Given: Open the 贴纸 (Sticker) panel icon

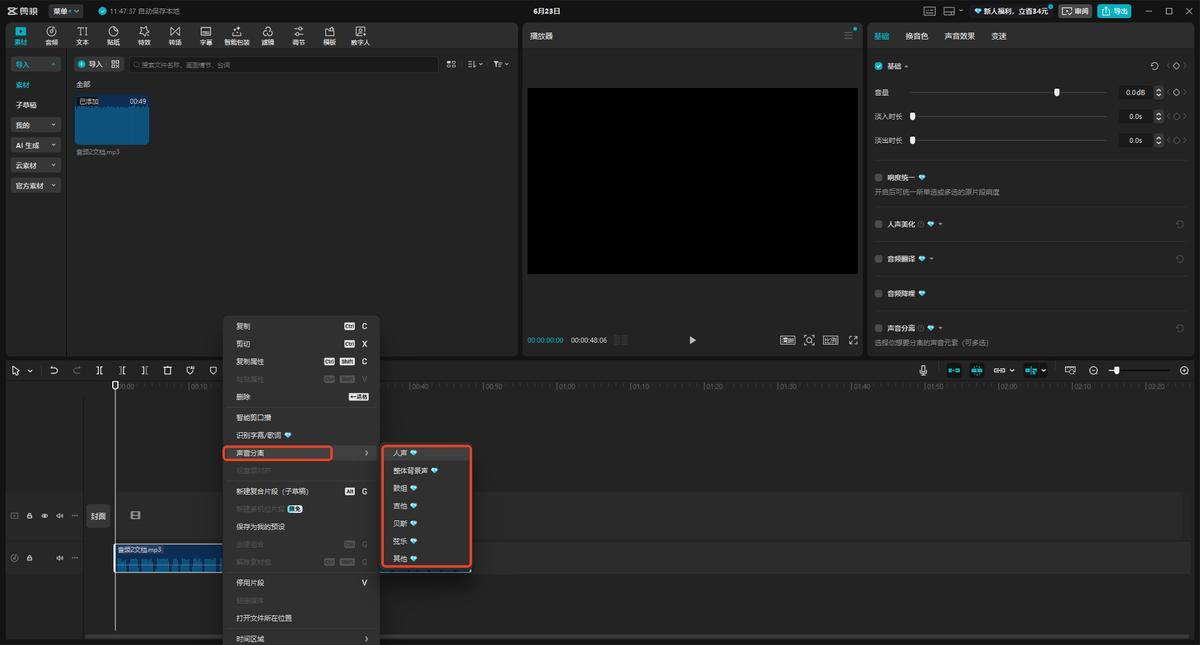Looking at the screenshot, I should click(x=113, y=36).
